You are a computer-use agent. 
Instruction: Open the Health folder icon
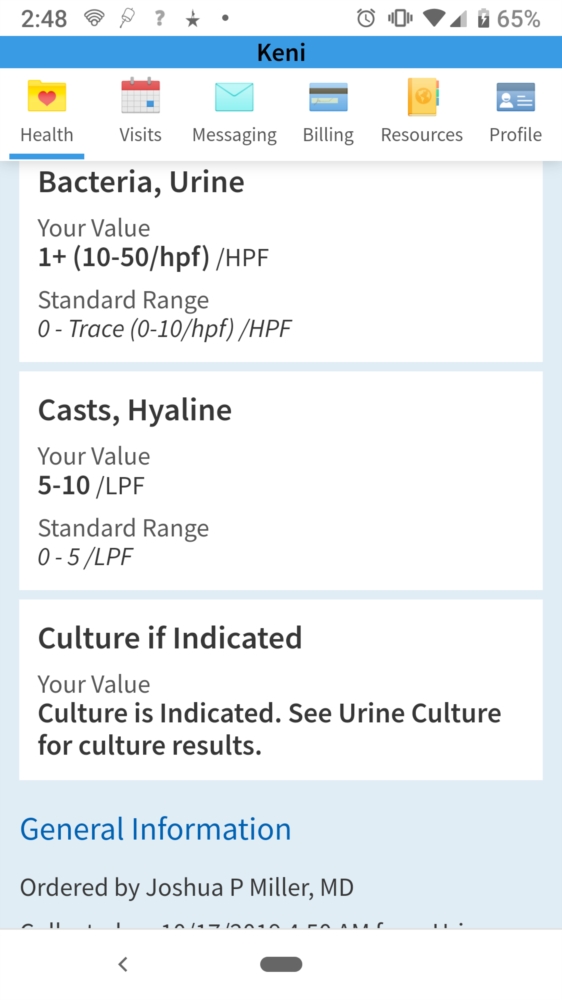(47, 96)
